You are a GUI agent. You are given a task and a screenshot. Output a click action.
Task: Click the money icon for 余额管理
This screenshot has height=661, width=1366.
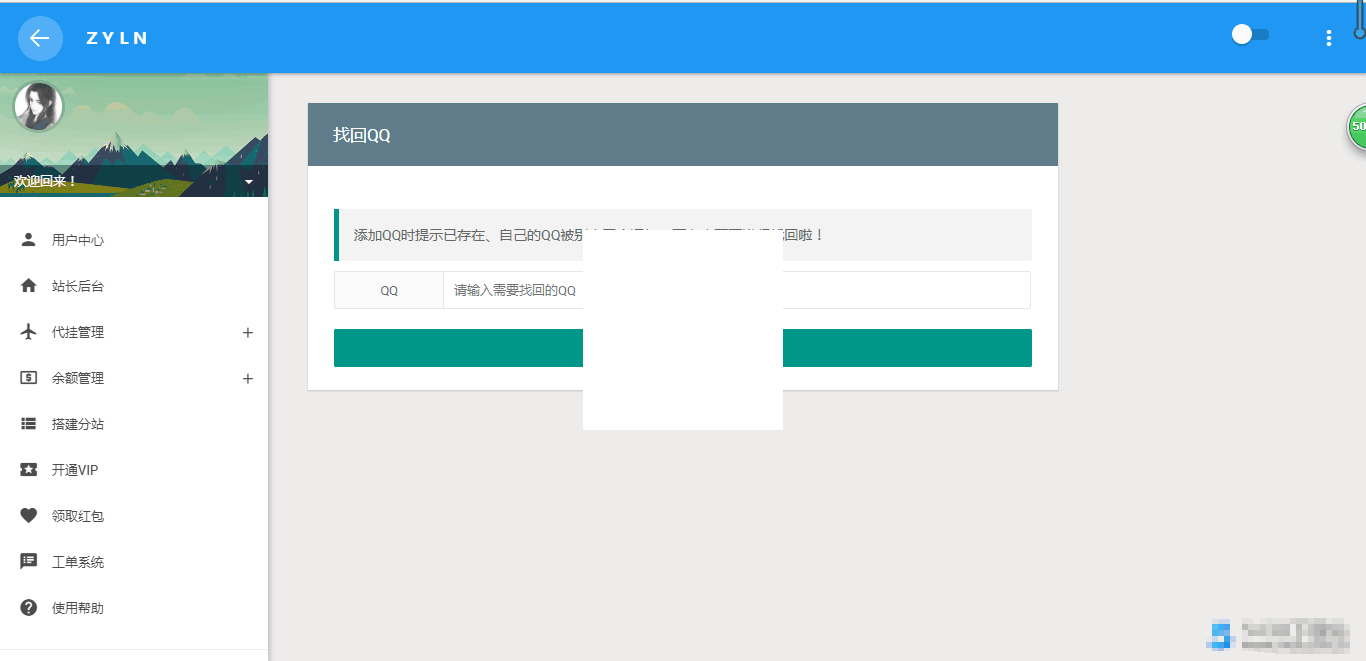pyautogui.click(x=29, y=378)
